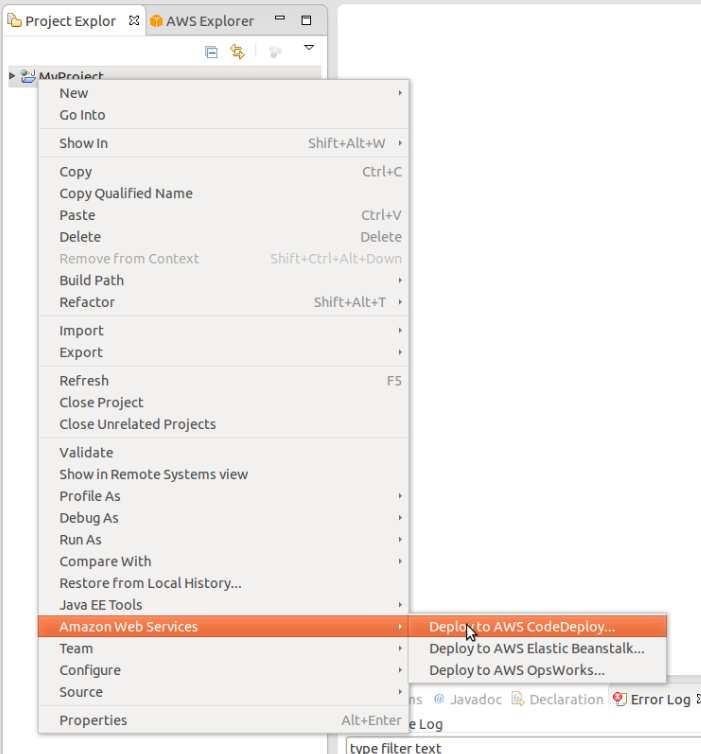Switch to the Error Log tab
701x754 pixels.
pos(655,699)
